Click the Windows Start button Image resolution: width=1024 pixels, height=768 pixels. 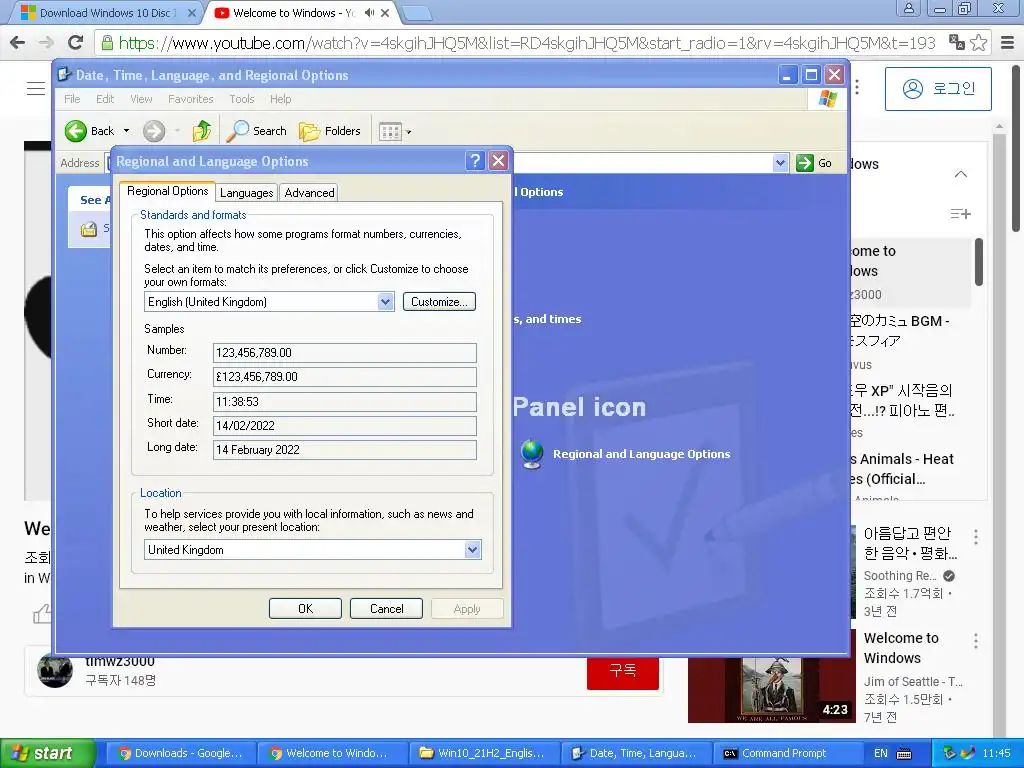coord(48,754)
